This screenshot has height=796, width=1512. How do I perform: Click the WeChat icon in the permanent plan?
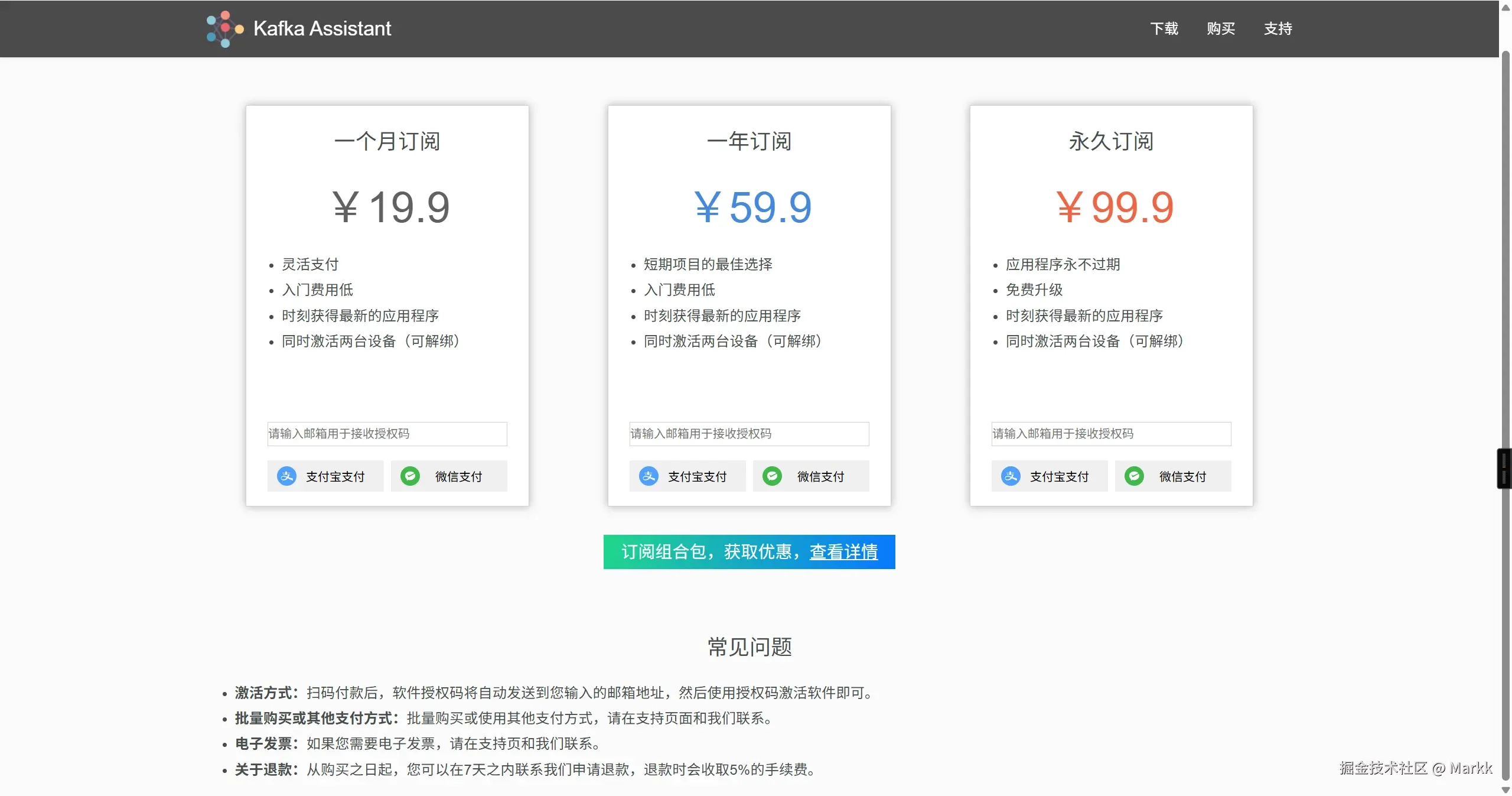coord(1134,476)
